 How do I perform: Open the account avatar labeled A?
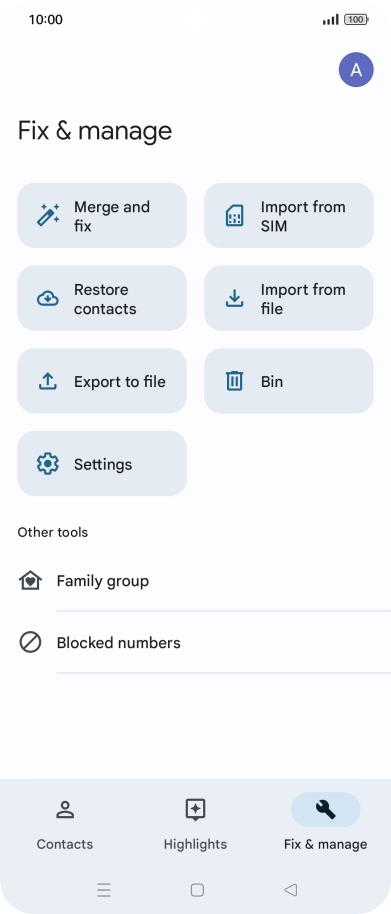tap(356, 70)
